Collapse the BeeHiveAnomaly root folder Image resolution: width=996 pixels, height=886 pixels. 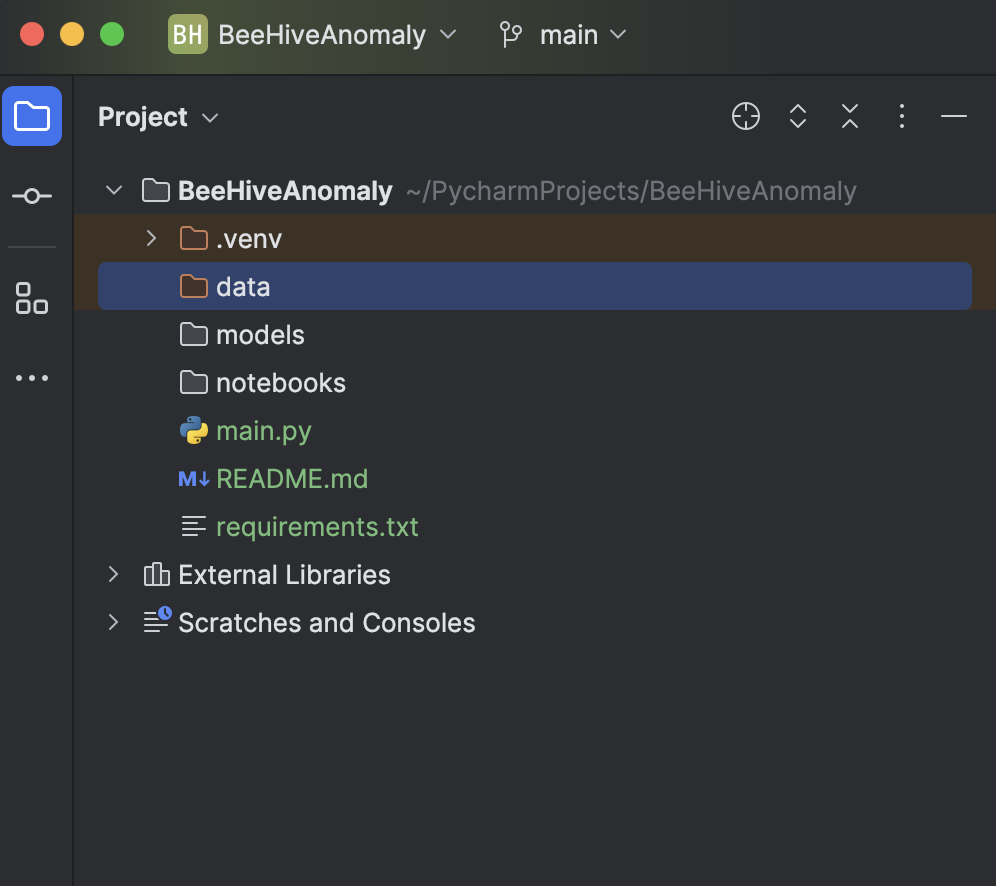(x=114, y=191)
